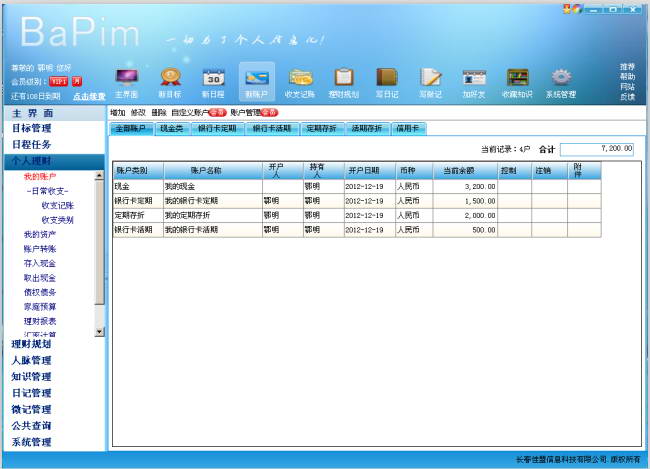Click the 新目标 medal icon
The height and width of the screenshot is (469, 650).
pos(170,78)
